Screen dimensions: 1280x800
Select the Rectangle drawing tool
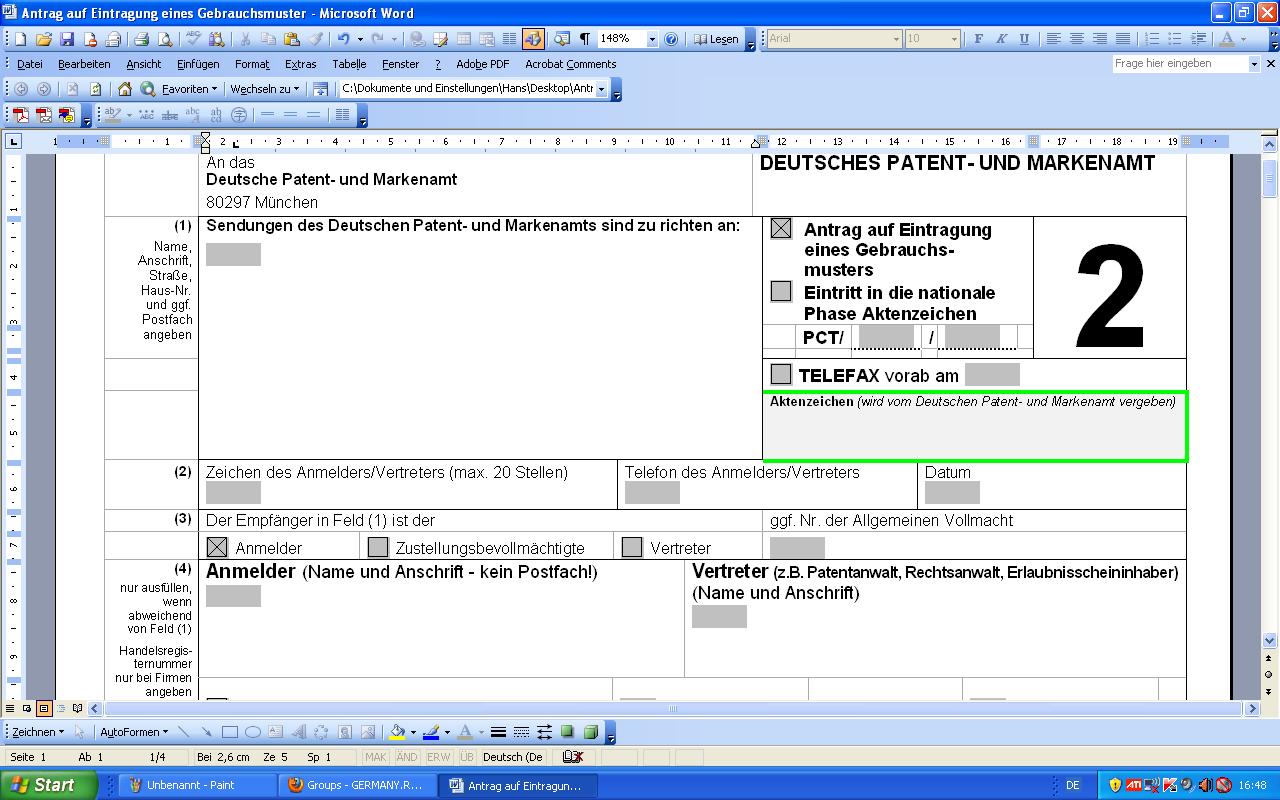click(230, 732)
